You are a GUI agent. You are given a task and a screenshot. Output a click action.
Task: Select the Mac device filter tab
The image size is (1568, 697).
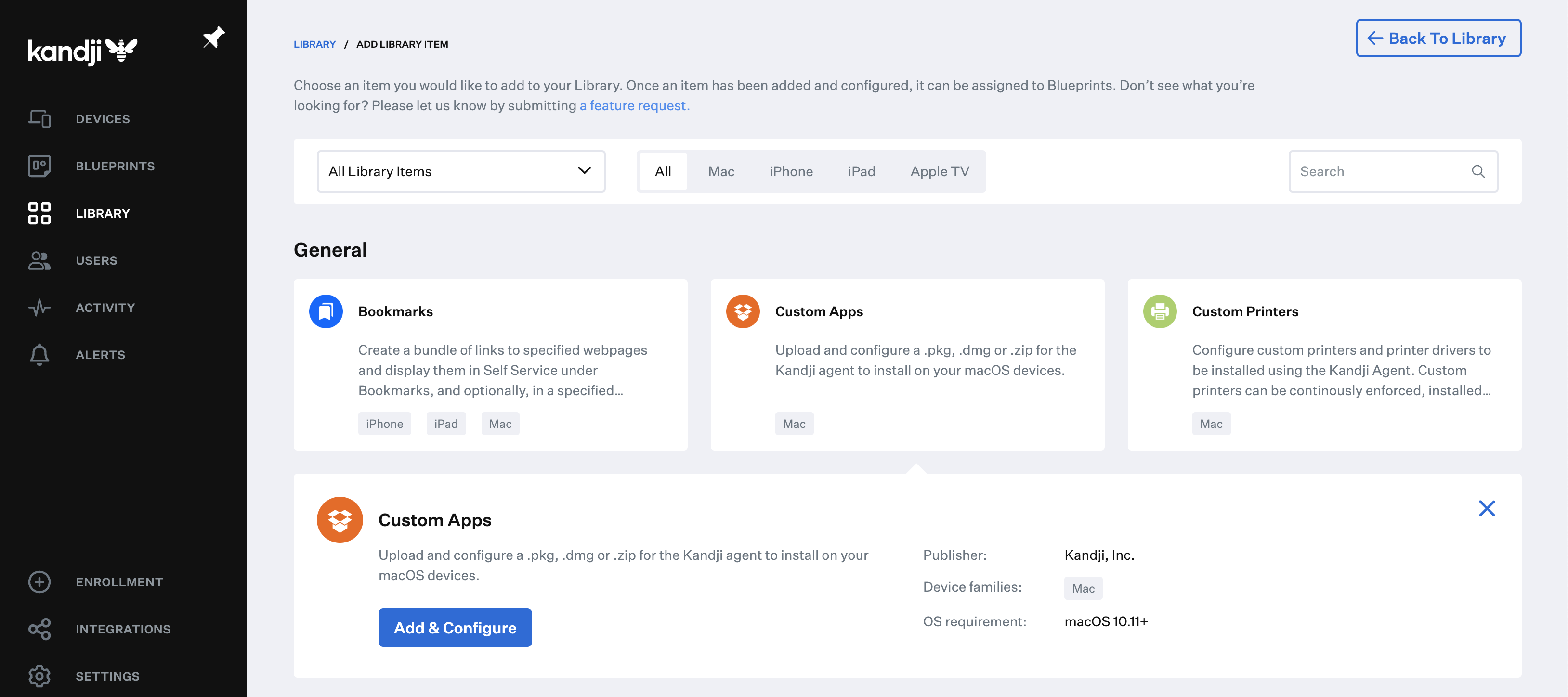pyautogui.click(x=720, y=171)
